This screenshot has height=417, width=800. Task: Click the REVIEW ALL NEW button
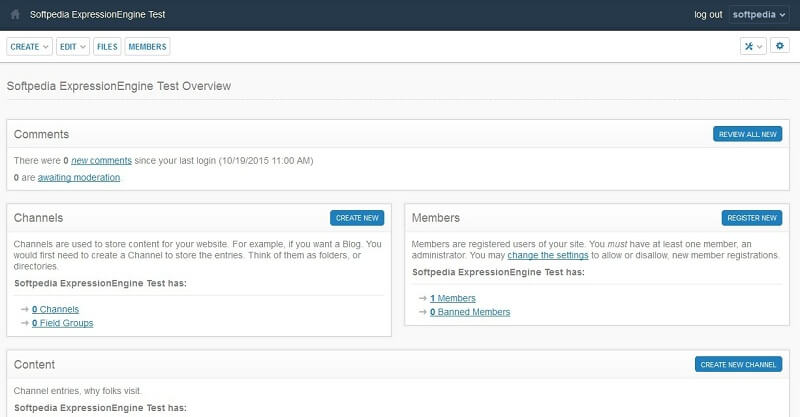[747, 134]
